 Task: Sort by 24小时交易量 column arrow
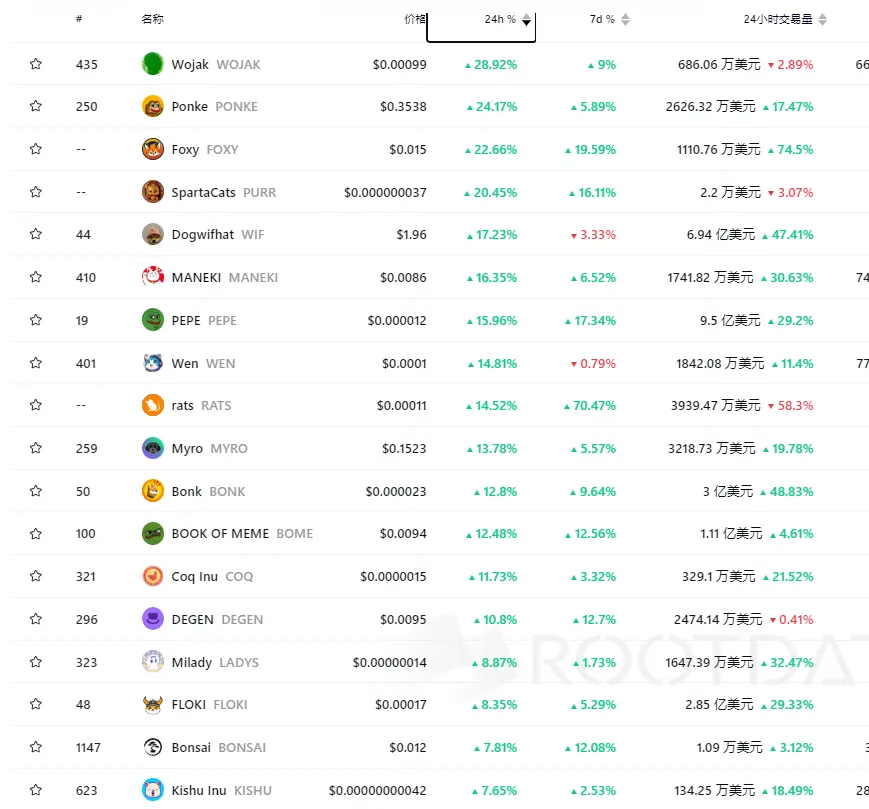point(823,19)
